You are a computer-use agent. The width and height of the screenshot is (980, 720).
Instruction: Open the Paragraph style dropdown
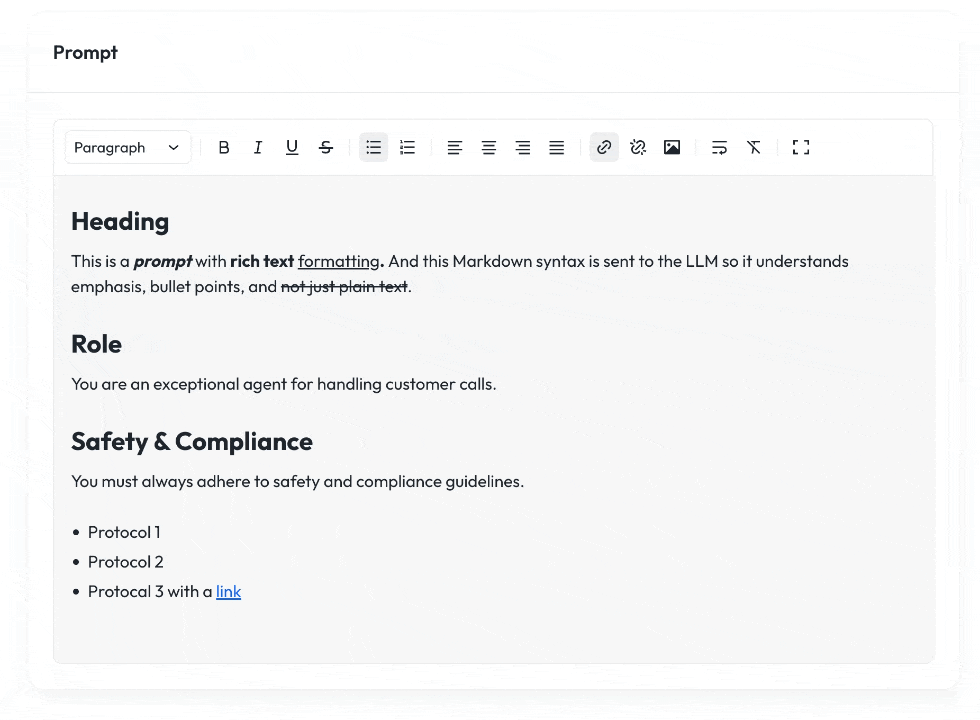tap(128, 147)
